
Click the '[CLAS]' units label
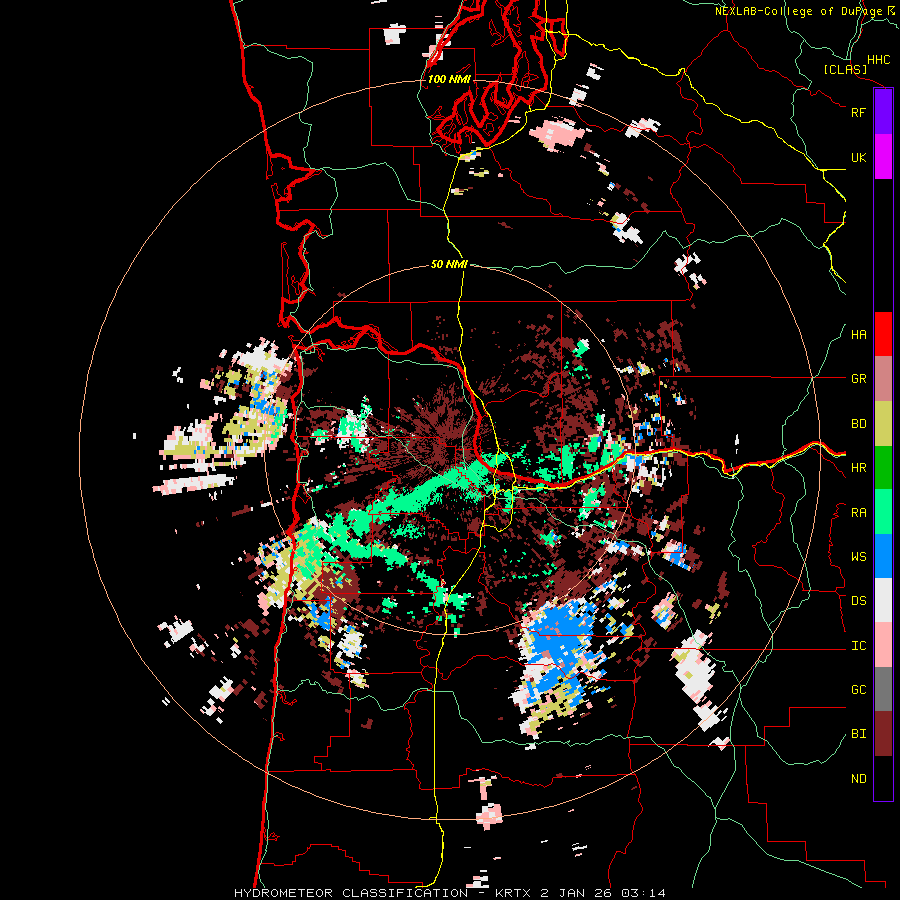click(x=845, y=70)
